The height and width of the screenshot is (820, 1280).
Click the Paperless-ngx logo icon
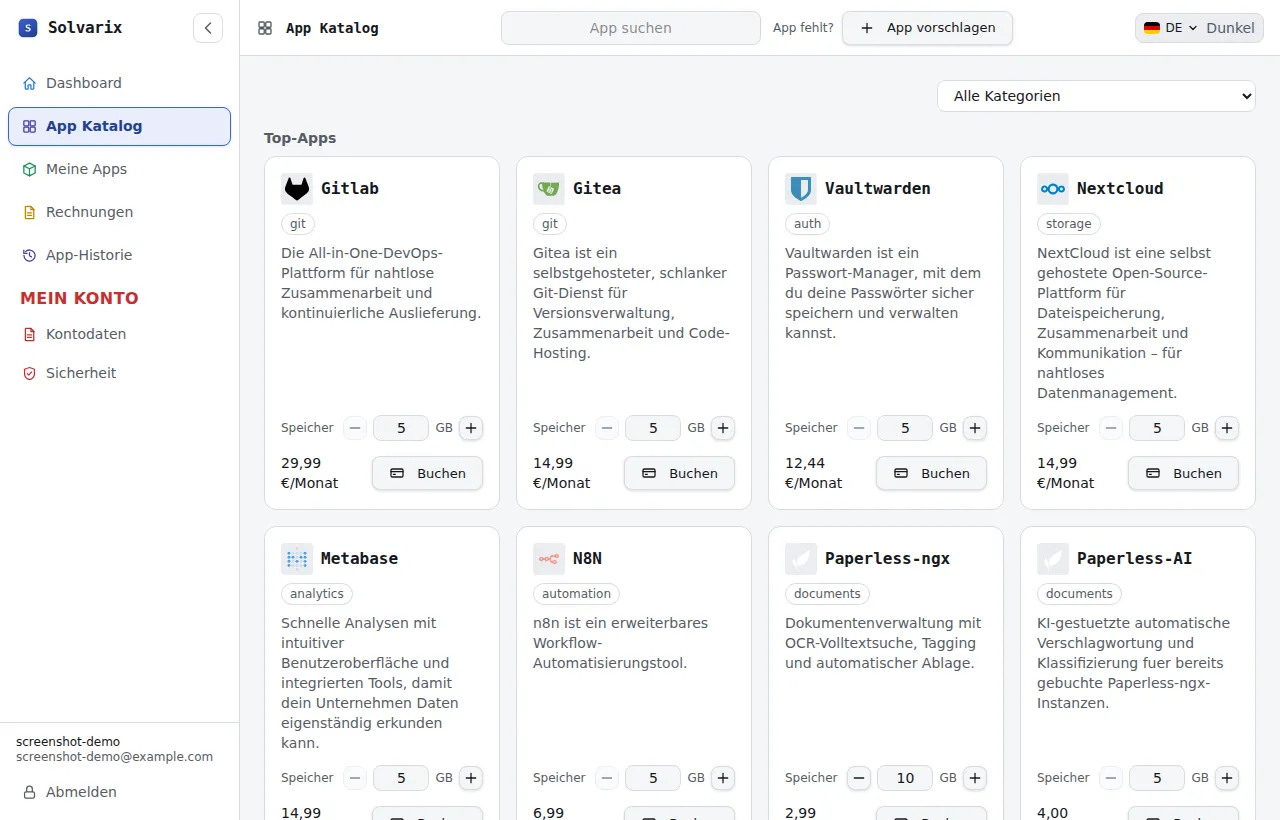pos(801,558)
